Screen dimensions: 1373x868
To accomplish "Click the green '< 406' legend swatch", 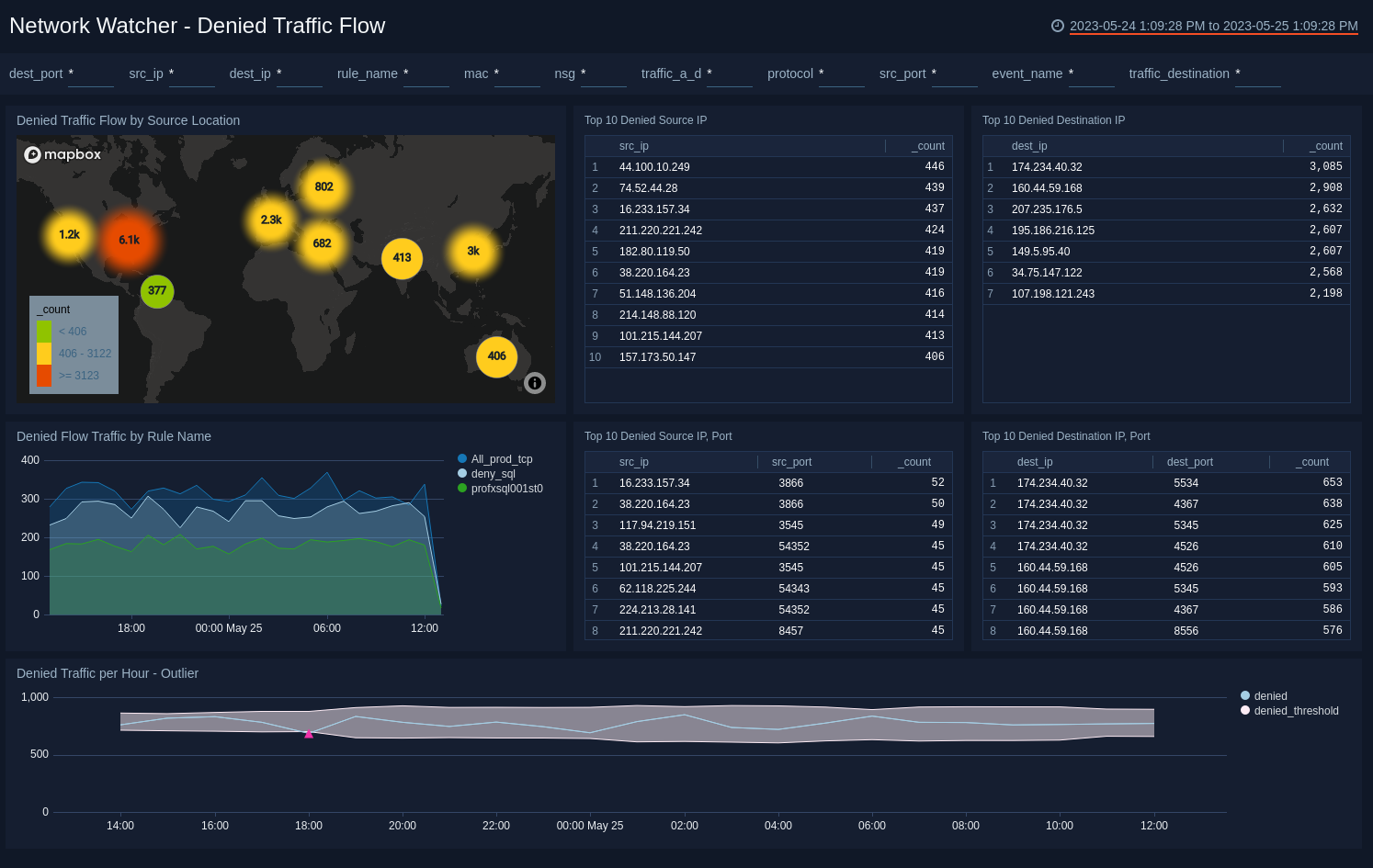I will pyautogui.click(x=44, y=332).
